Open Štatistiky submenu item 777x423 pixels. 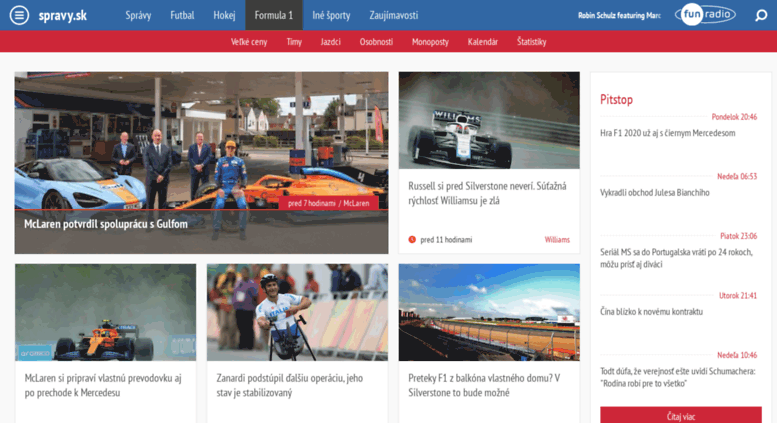pyautogui.click(x=531, y=42)
